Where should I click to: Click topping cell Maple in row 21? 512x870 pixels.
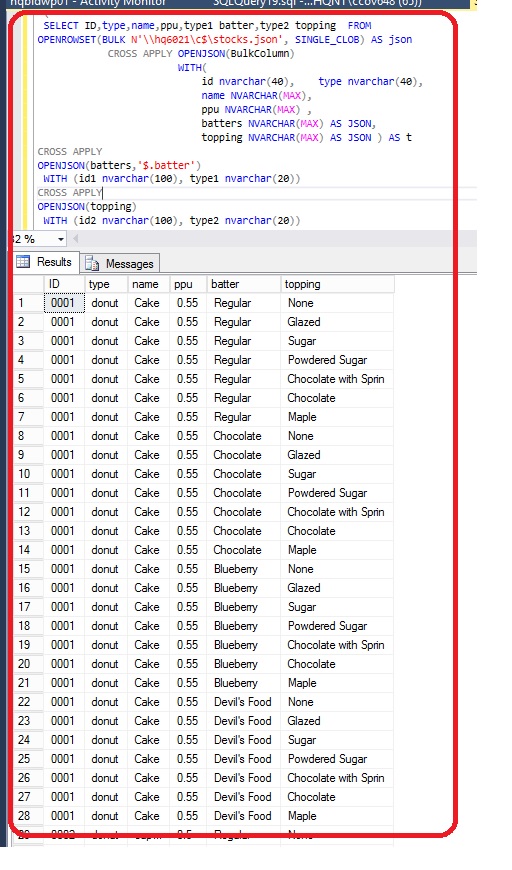click(337, 682)
